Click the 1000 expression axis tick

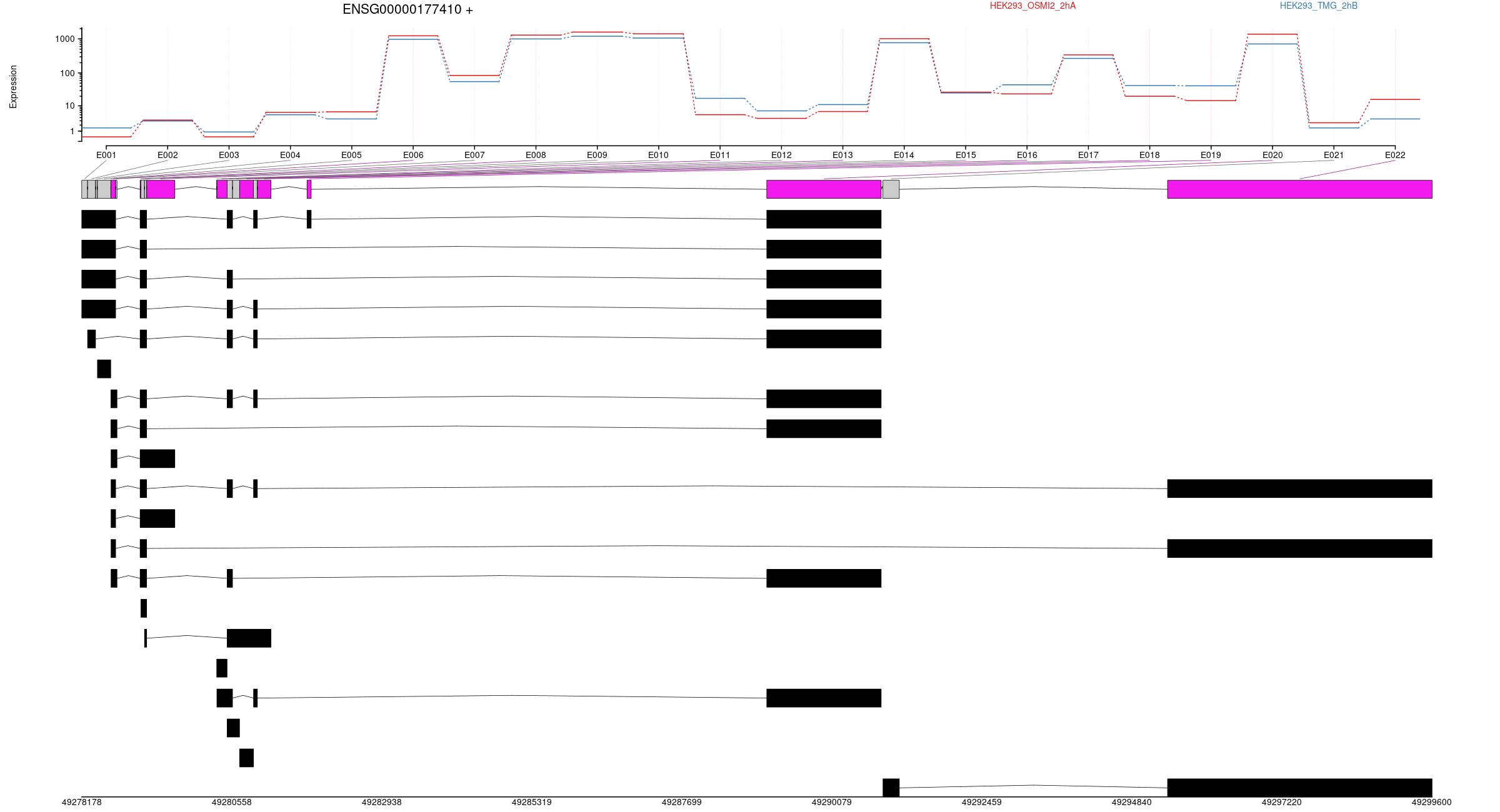64,39
